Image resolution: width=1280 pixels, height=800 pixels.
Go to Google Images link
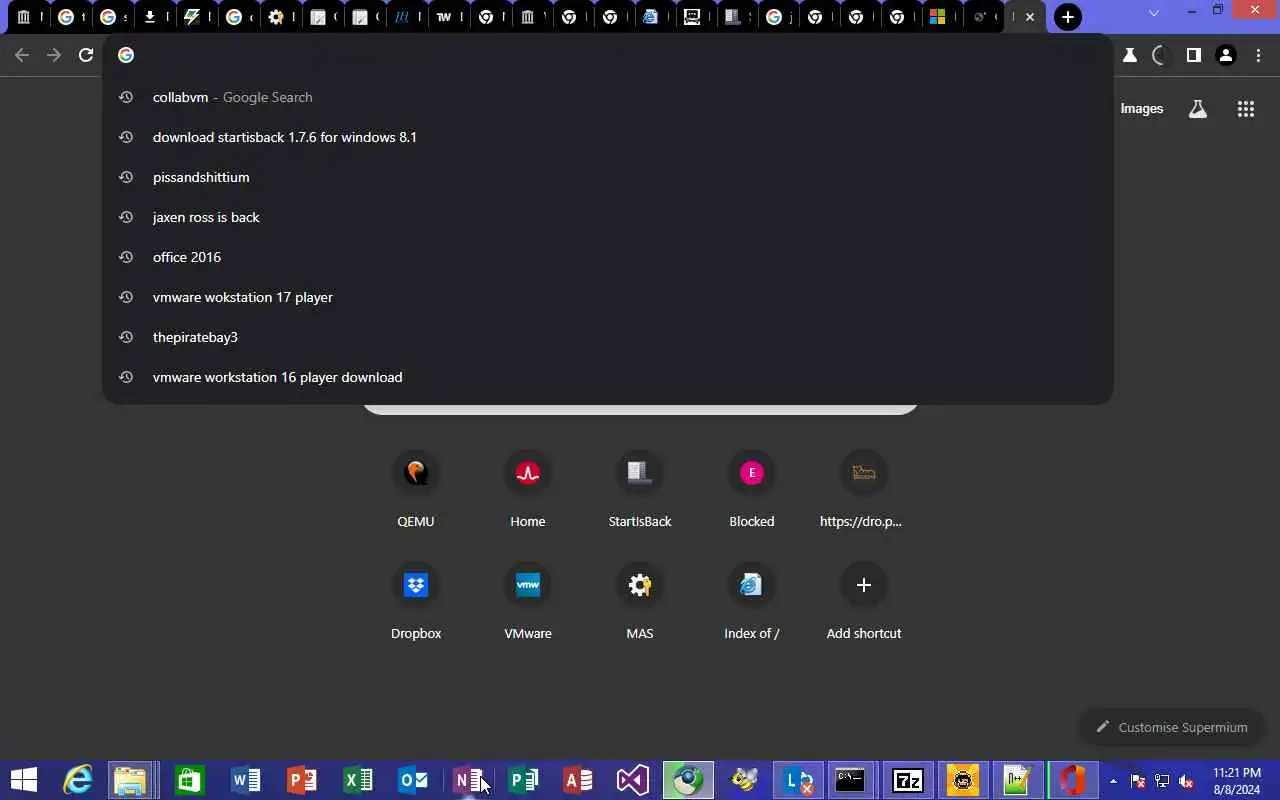[x=1142, y=109]
